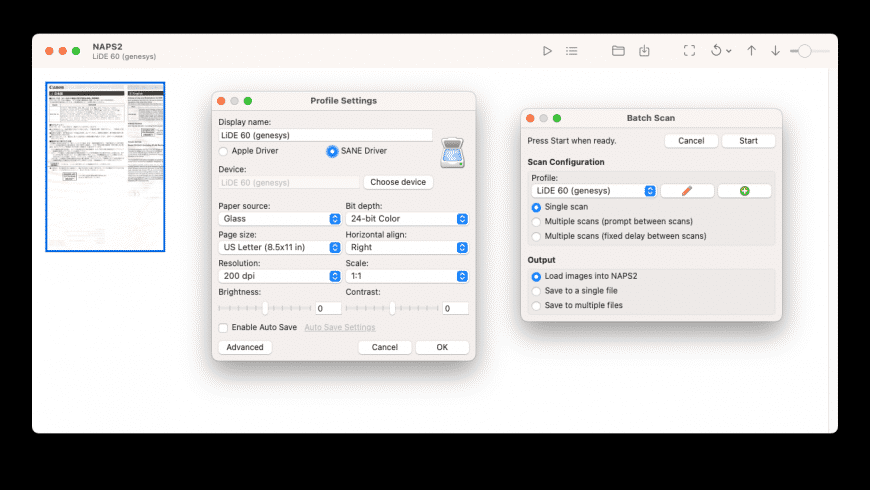Start a scan with the play icon
Viewport: 870px width, 490px height.
pyautogui.click(x=547, y=51)
